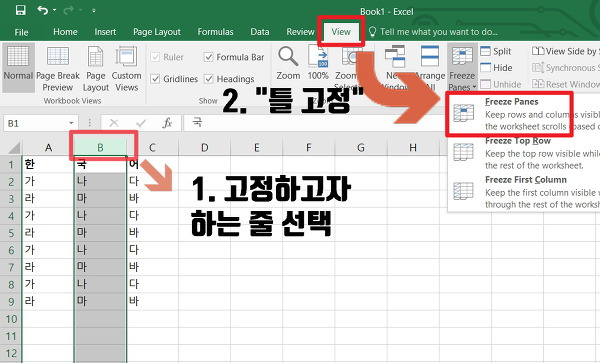The image size is (600, 363).
Task: Open the Undo history dropdown arrow
Action: [x=55, y=10]
